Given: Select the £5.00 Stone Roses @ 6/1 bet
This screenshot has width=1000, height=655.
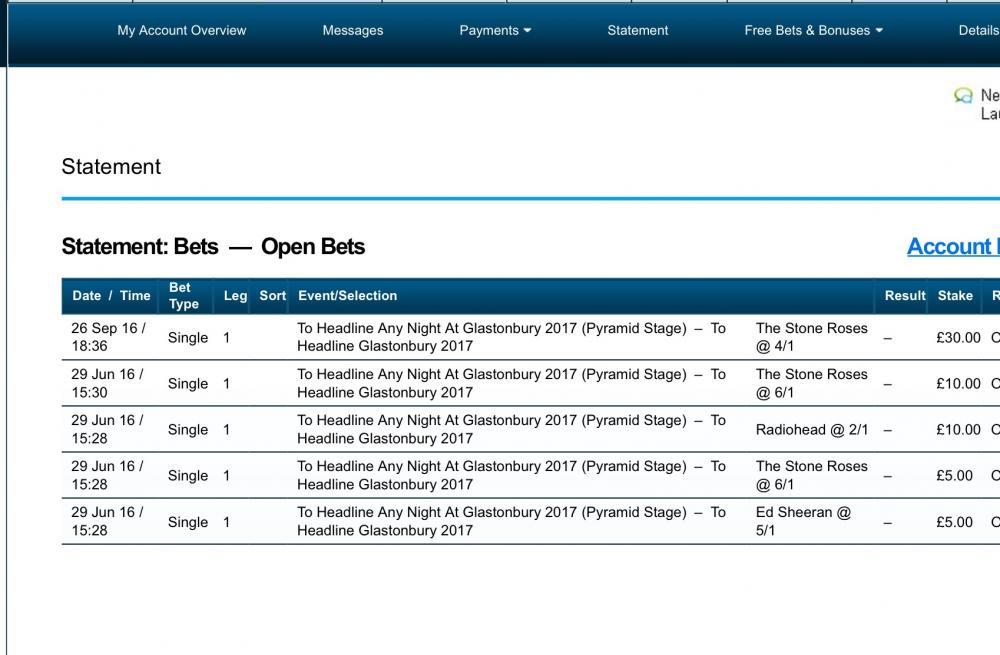Looking at the screenshot, I should (x=531, y=475).
